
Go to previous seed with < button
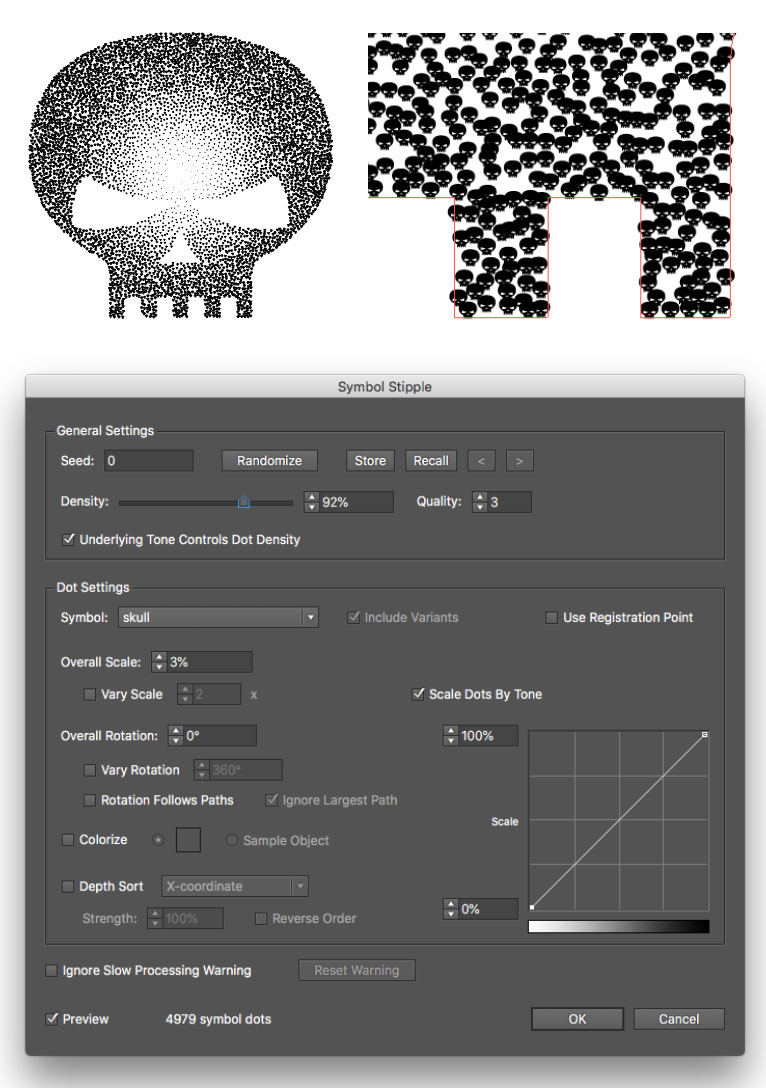pyautogui.click(x=482, y=461)
